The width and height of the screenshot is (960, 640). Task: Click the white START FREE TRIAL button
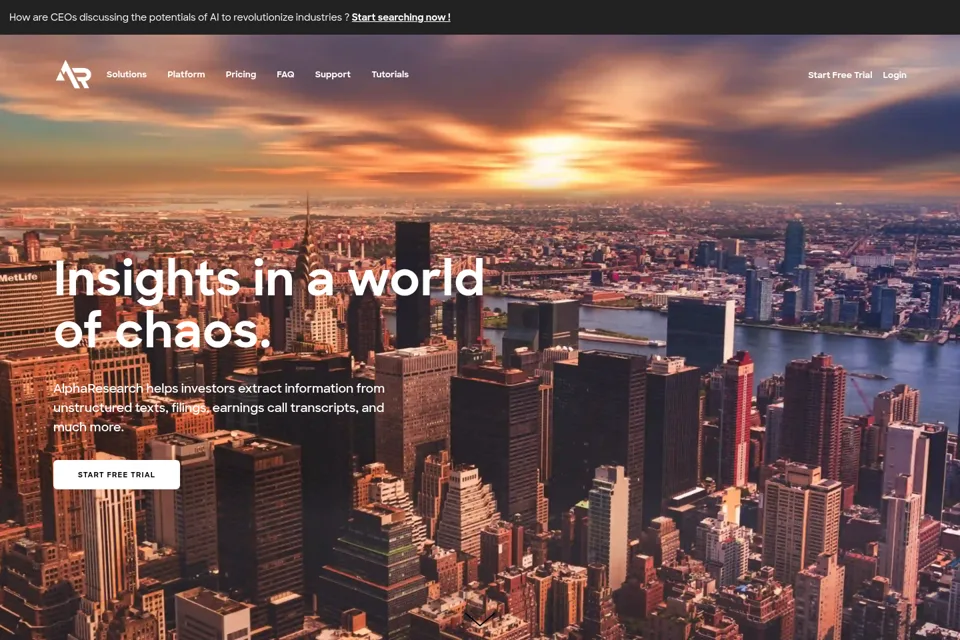pos(116,474)
